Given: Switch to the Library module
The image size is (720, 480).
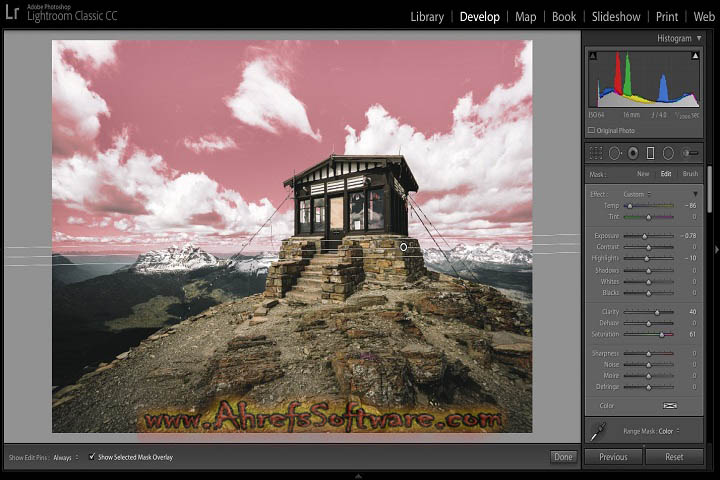Looking at the screenshot, I should [x=427, y=17].
